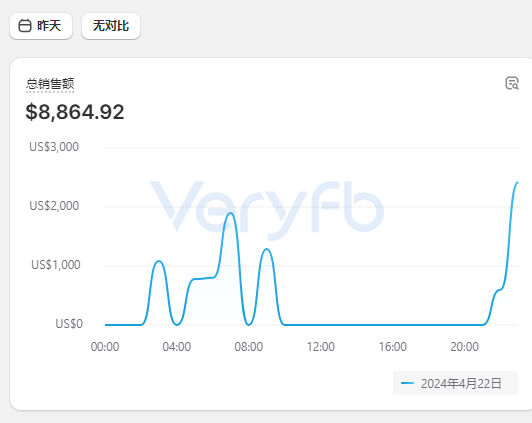Click the chart peak near 09:00
This screenshot has height=423, width=532.
(267, 249)
